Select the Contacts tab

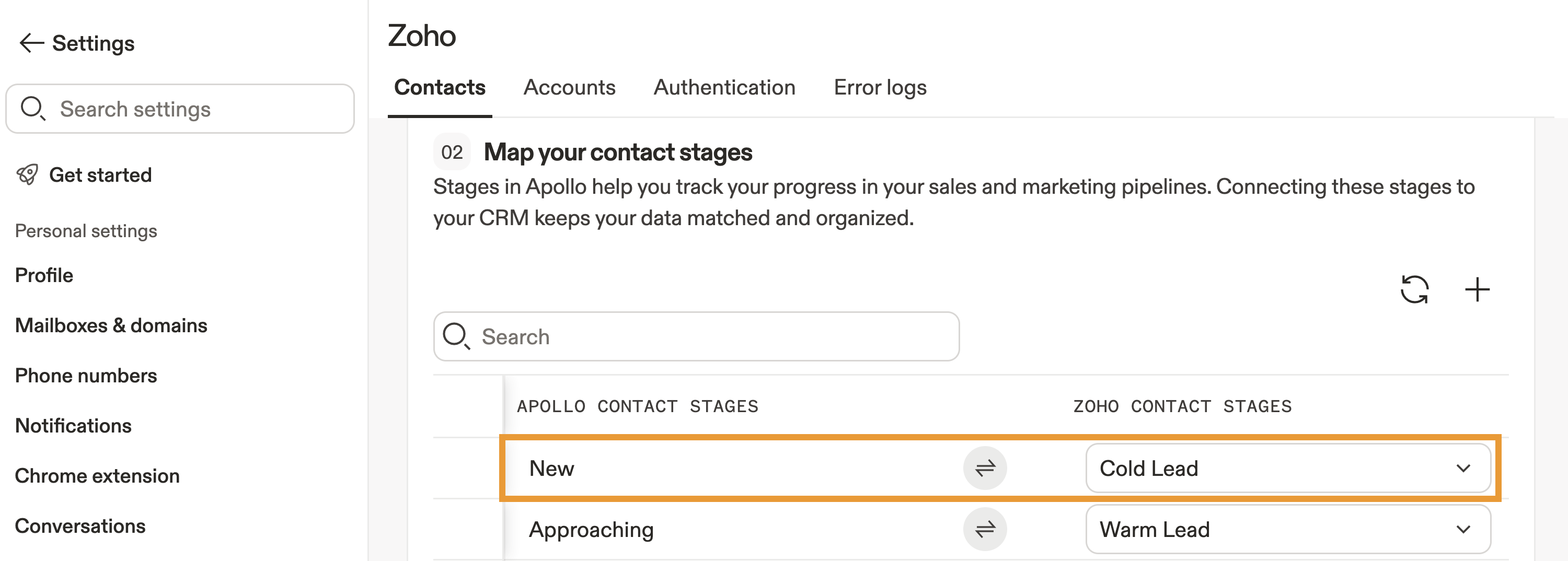(440, 88)
